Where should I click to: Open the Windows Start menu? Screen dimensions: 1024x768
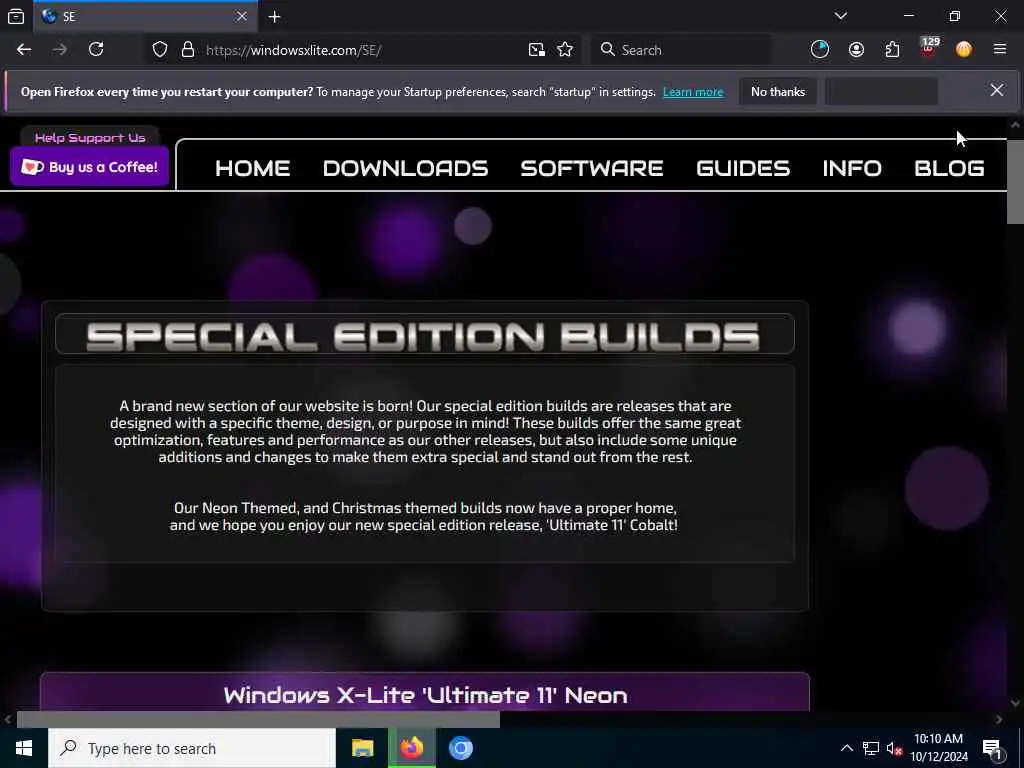tap(24, 748)
